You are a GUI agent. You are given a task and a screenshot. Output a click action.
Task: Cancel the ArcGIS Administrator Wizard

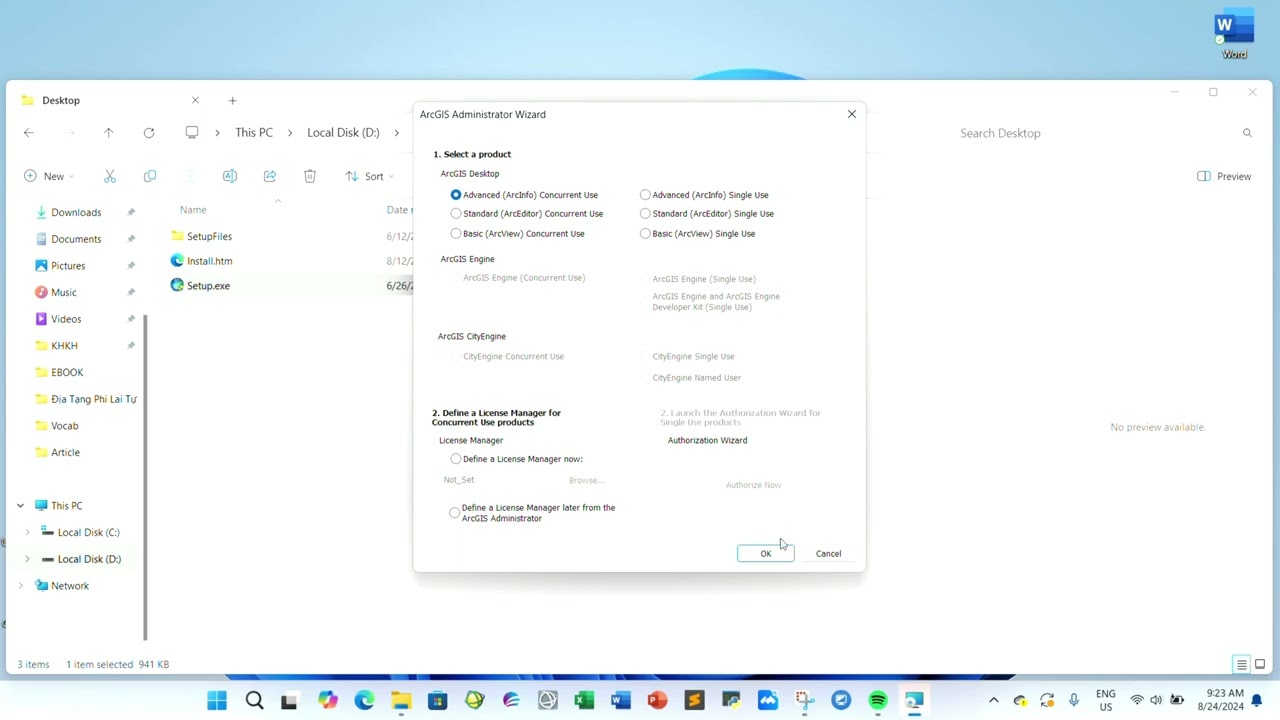(x=828, y=553)
